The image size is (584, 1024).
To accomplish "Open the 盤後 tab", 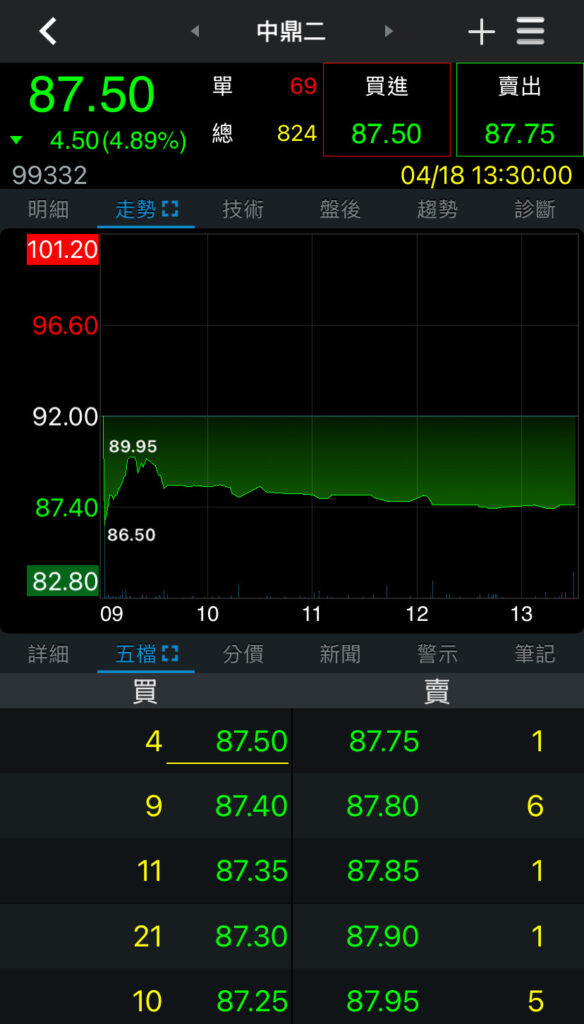I will (340, 210).
